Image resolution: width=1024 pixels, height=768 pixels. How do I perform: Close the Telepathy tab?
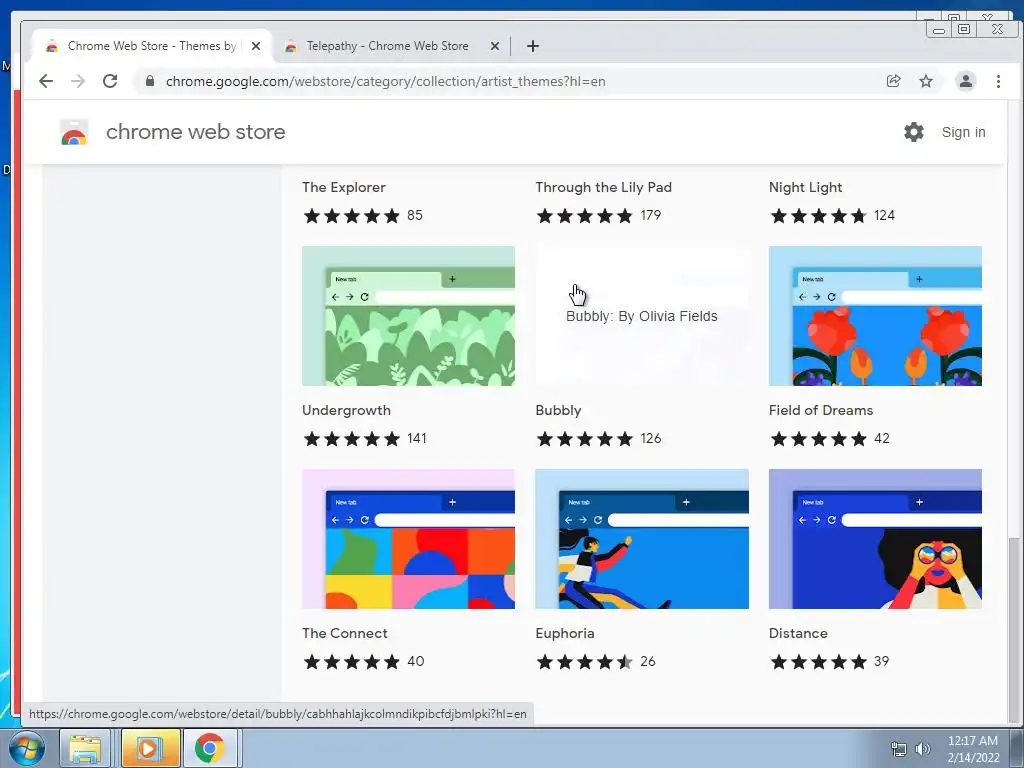pos(495,46)
